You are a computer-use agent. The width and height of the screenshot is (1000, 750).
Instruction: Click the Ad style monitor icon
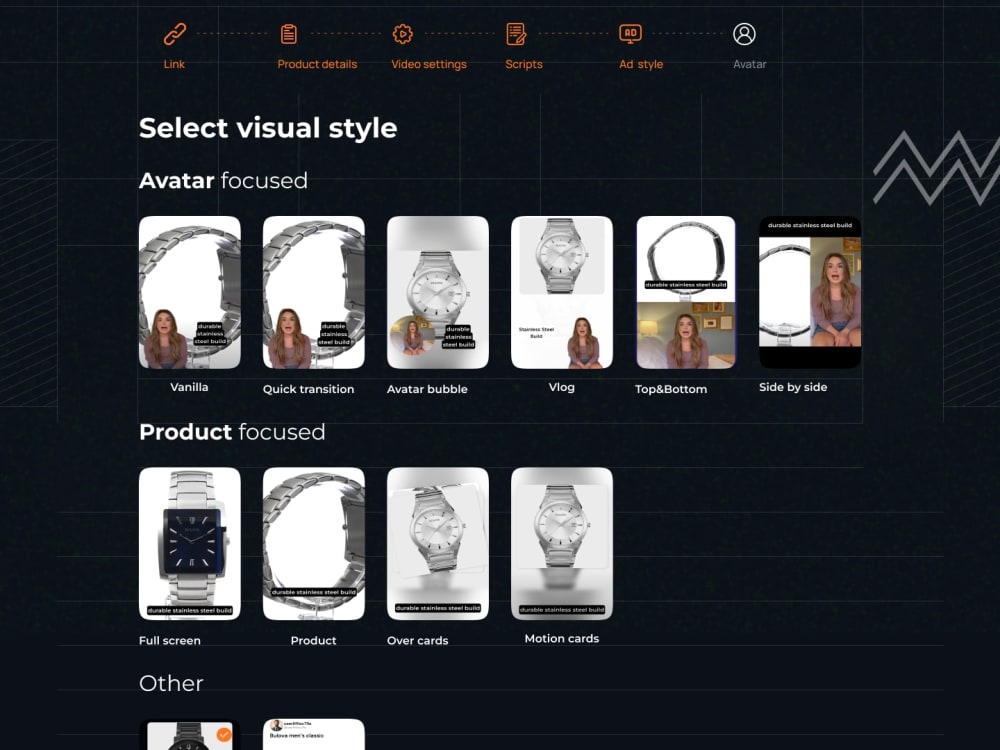(x=630, y=34)
